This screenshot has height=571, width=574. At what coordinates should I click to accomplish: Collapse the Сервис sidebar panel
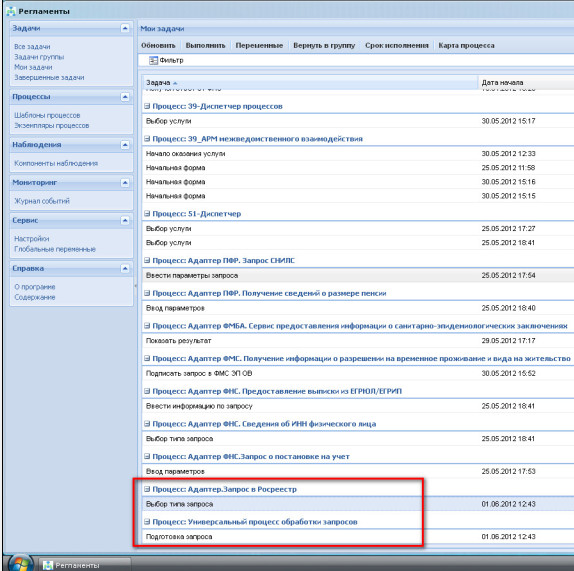(125, 220)
